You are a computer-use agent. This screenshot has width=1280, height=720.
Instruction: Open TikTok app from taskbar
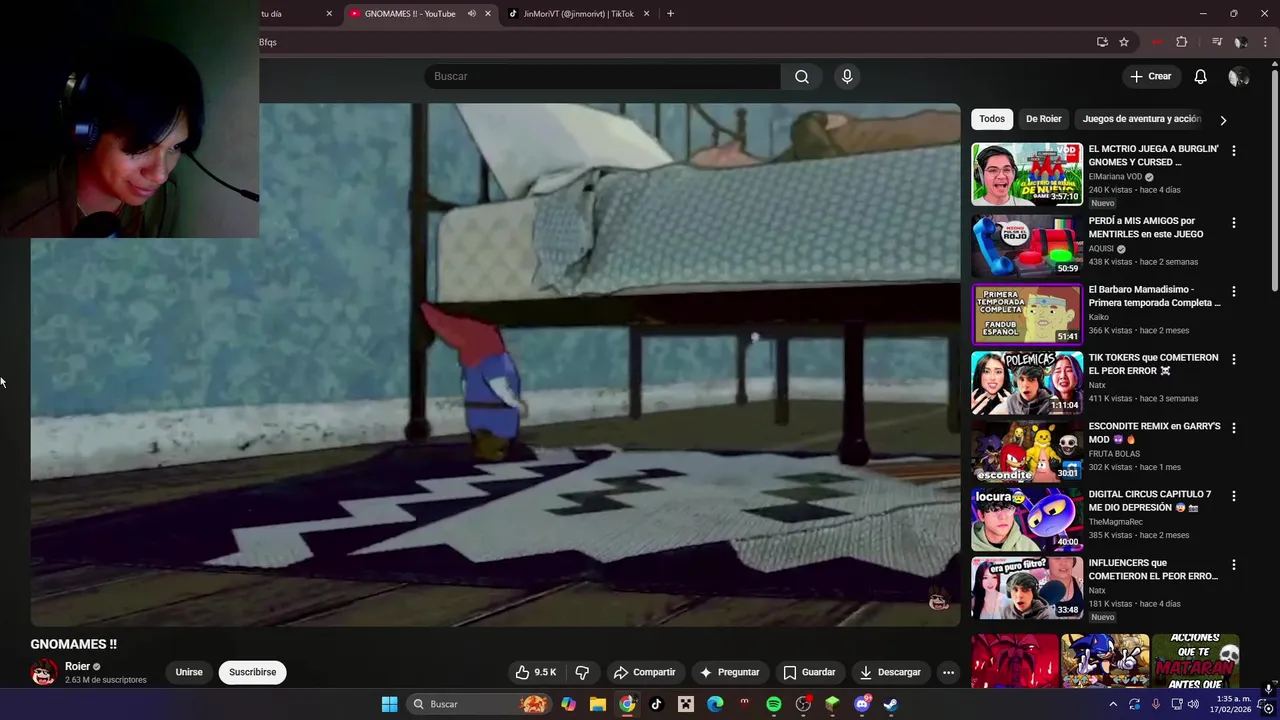point(656,704)
